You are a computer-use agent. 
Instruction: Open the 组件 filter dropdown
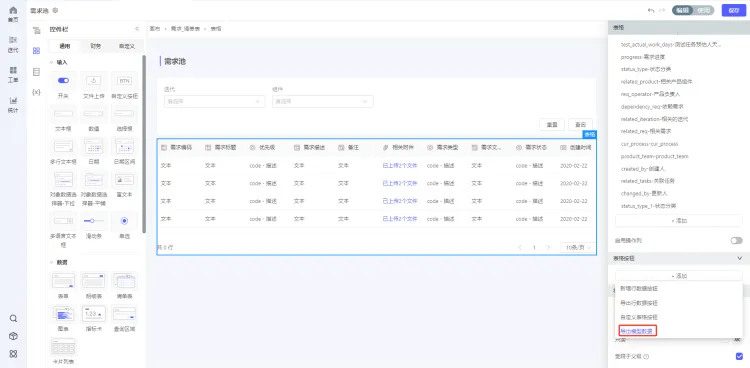[x=323, y=101]
